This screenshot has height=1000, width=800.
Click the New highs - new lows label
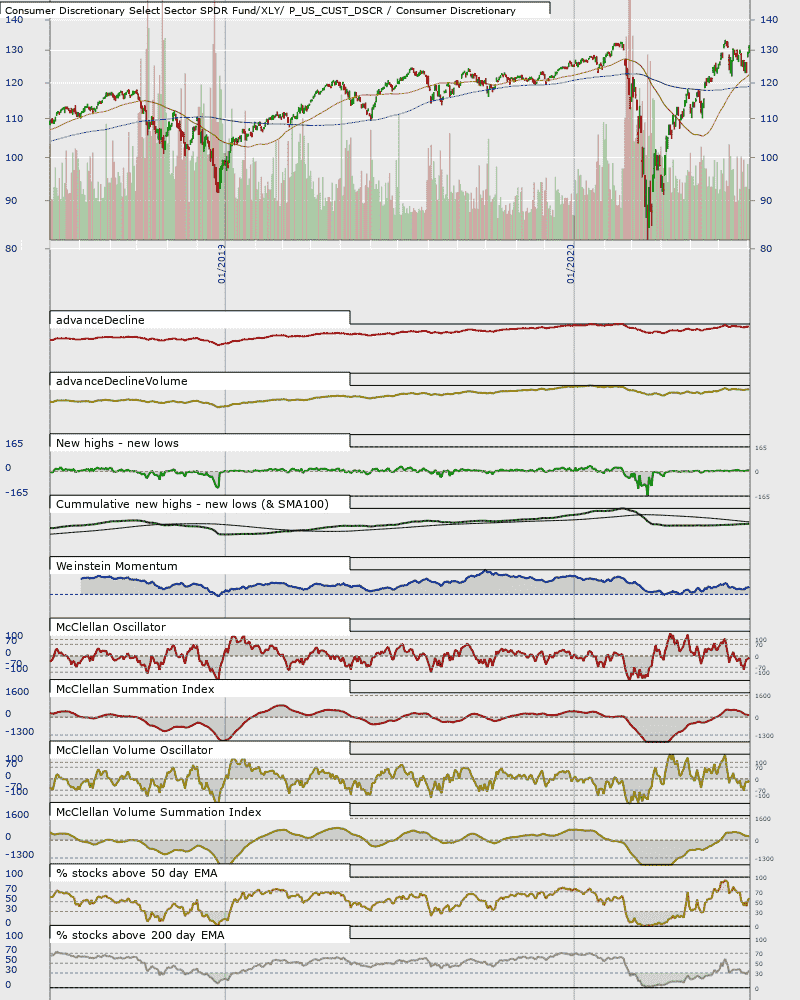tap(117, 443)
